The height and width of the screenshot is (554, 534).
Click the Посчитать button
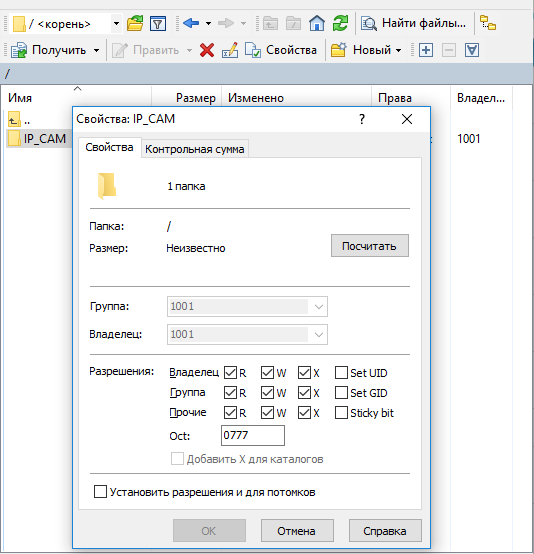coord(370,246)
